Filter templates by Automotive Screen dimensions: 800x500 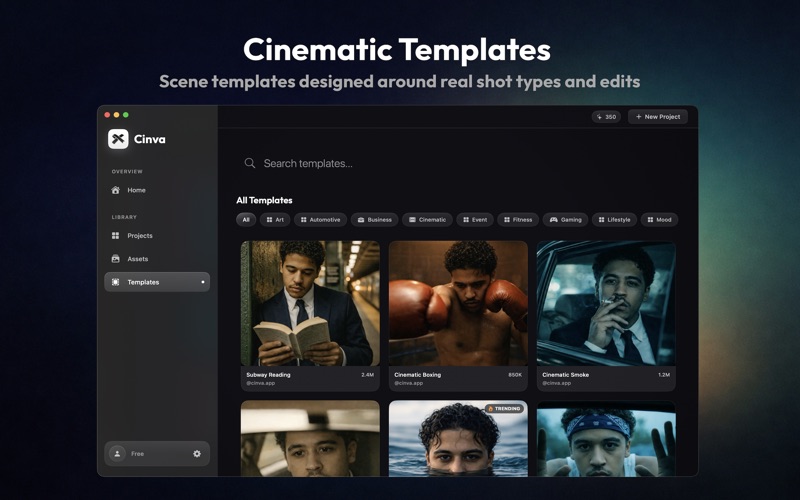(x=320, y=220)
